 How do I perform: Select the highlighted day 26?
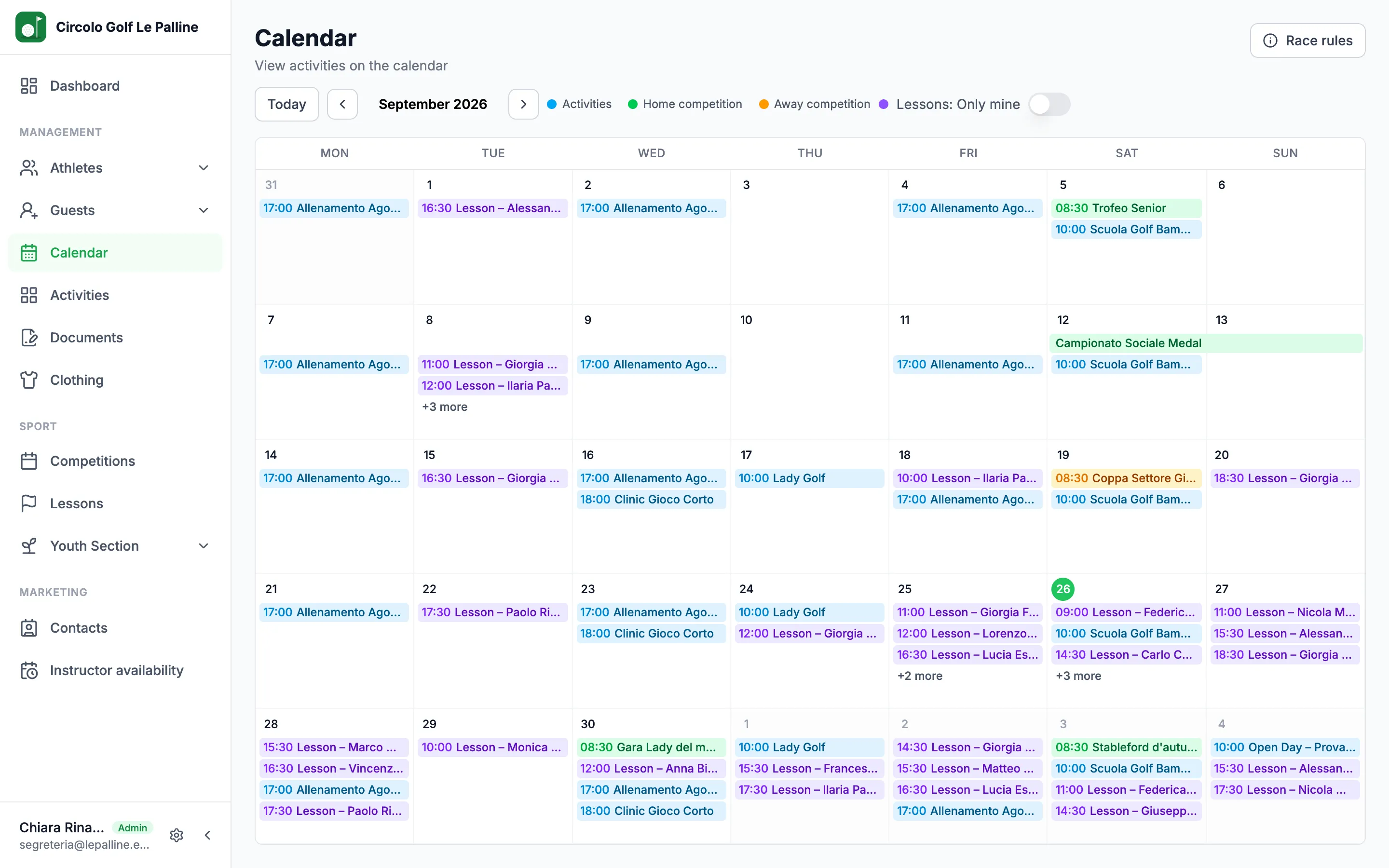1063,589
